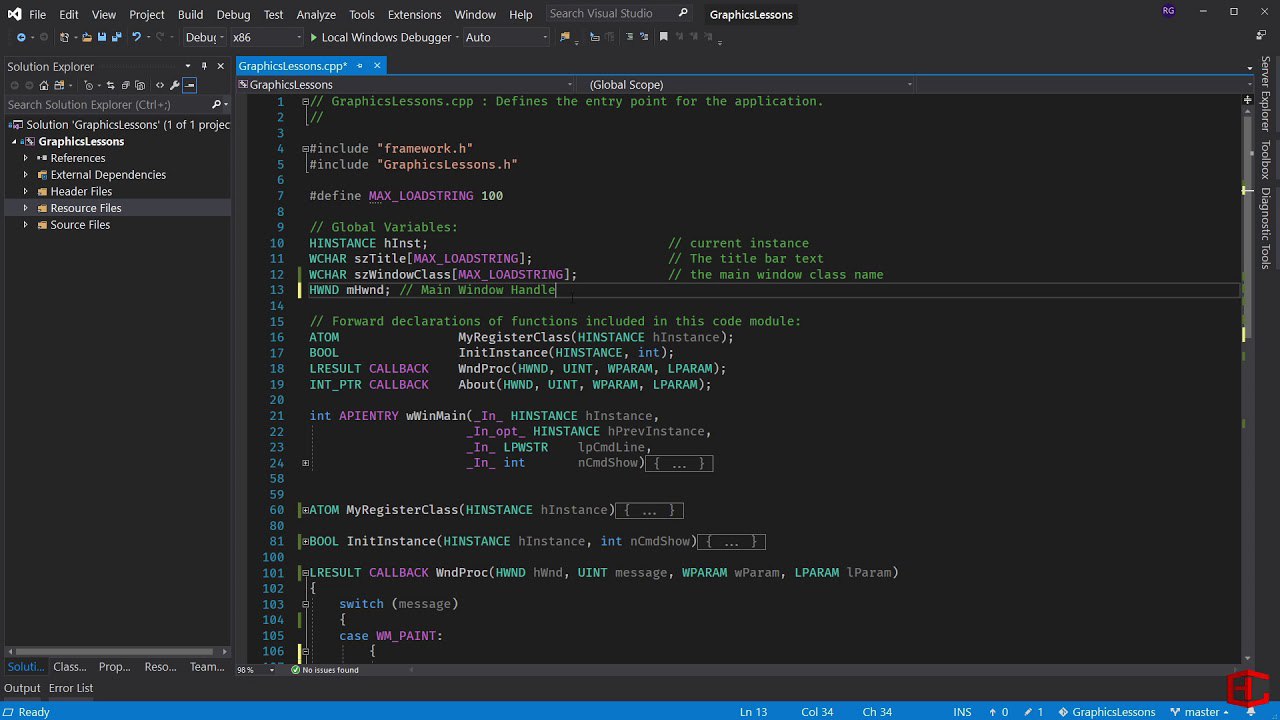Viewport: 1280px width, 720px height.
Task: Expand the References node
Action: pos(27,158)
